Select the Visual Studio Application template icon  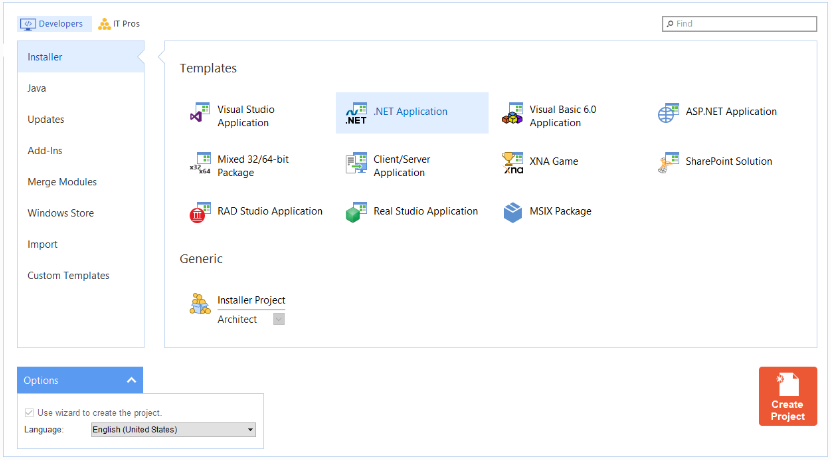[200, 115]
